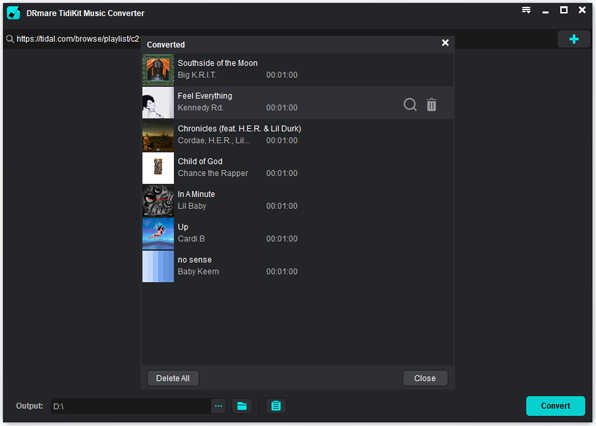
Task: Click the title Feel Everything
Action: point(204,96)
